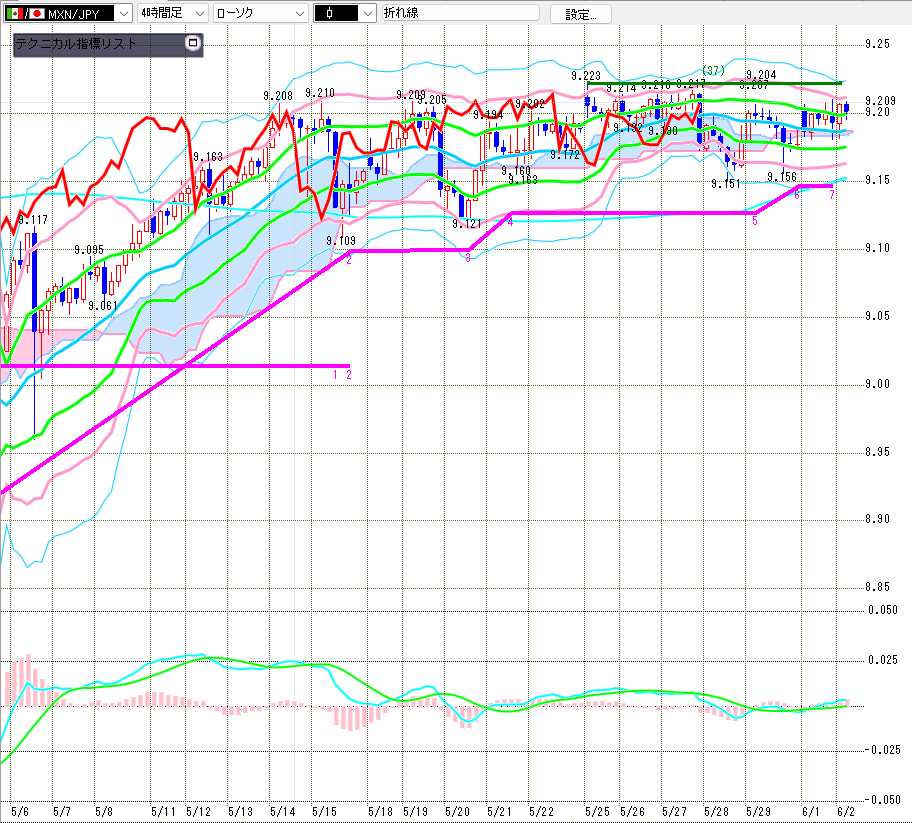912x823 pixels.
Task: Open the 設定... settings button
Action: click(x=580, y=14)
